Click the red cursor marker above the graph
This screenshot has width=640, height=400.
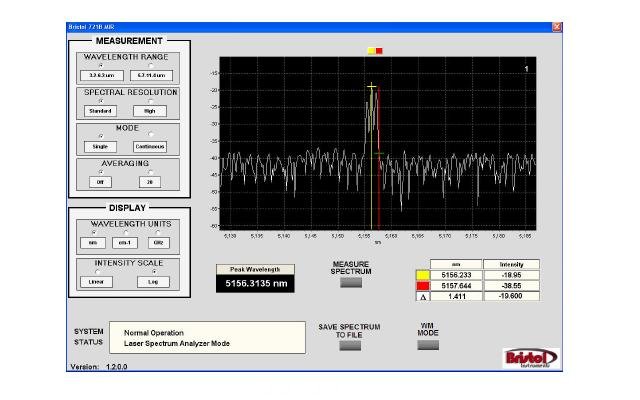tap(379, 50)
